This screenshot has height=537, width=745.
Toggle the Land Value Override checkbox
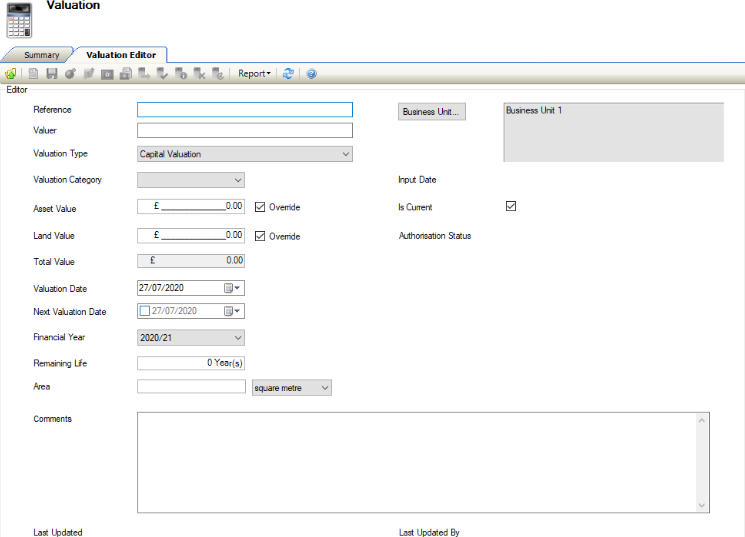(261, 236)
